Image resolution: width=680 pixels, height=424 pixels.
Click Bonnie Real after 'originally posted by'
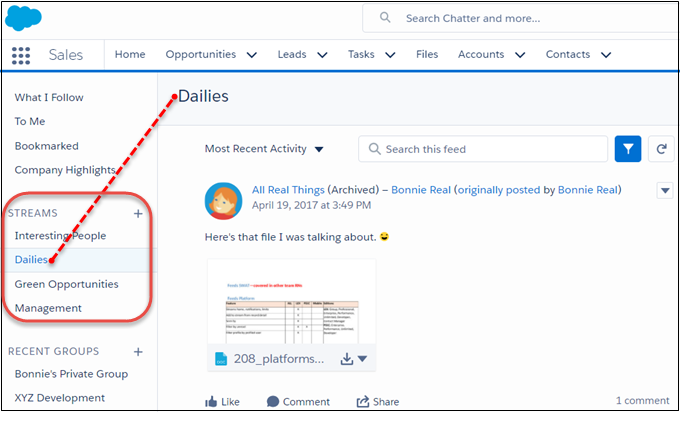pos(588,190)
